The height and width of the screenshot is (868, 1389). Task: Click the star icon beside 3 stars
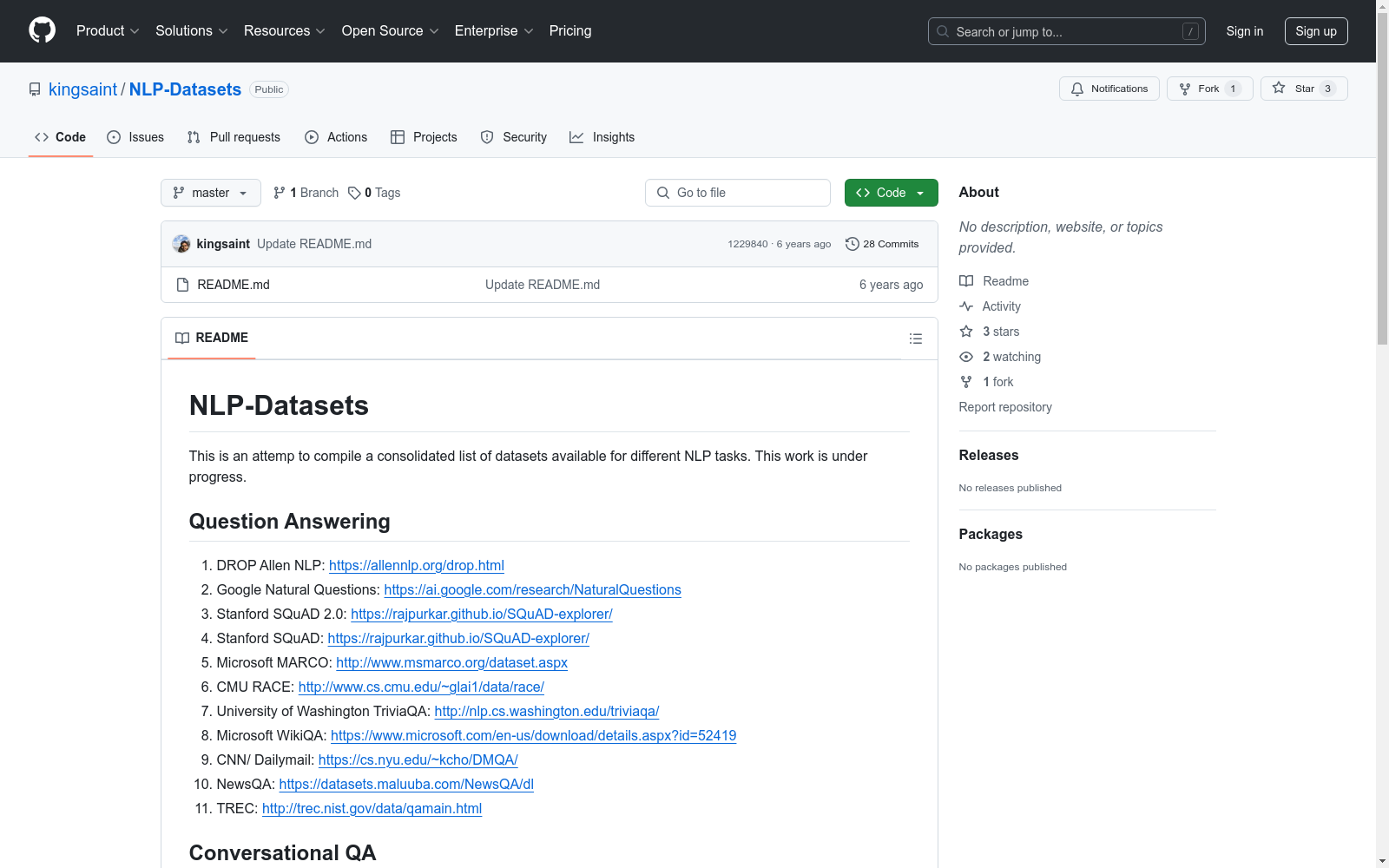click(x=966, y=332)
